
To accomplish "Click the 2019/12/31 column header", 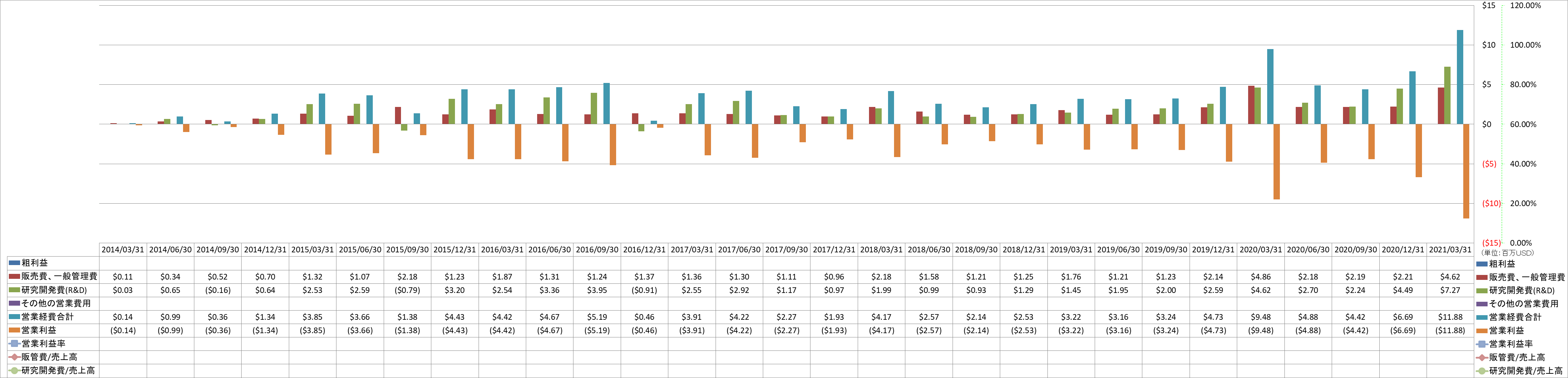I will 1213,250.
